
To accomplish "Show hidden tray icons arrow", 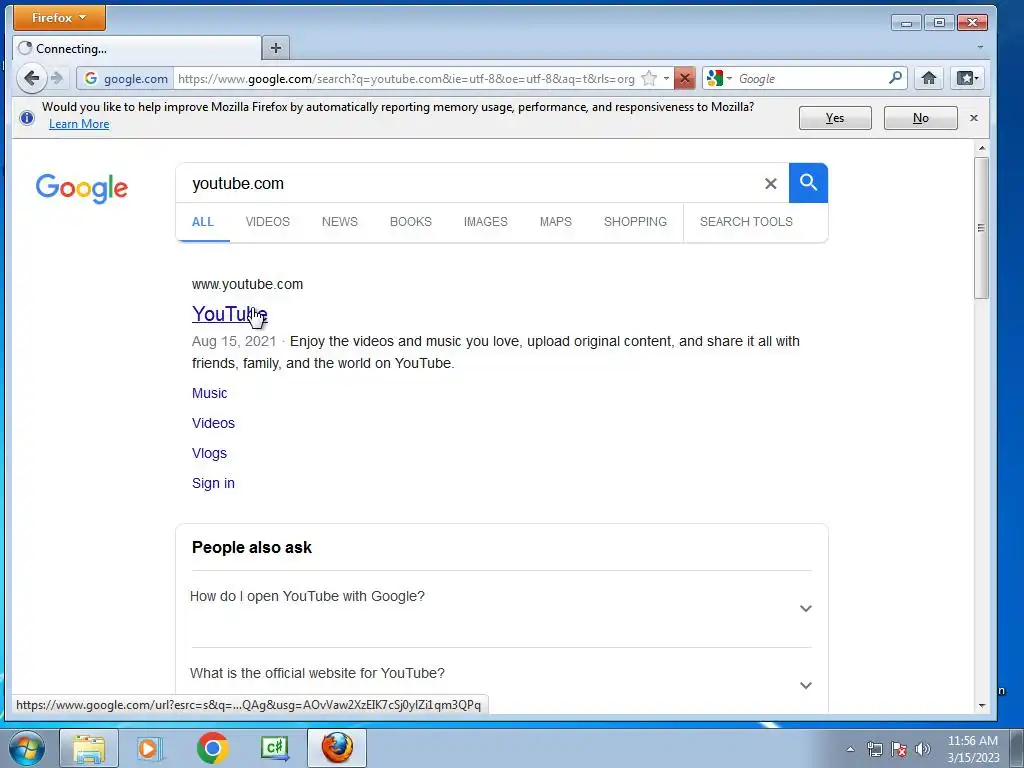I will coord(850,749).
